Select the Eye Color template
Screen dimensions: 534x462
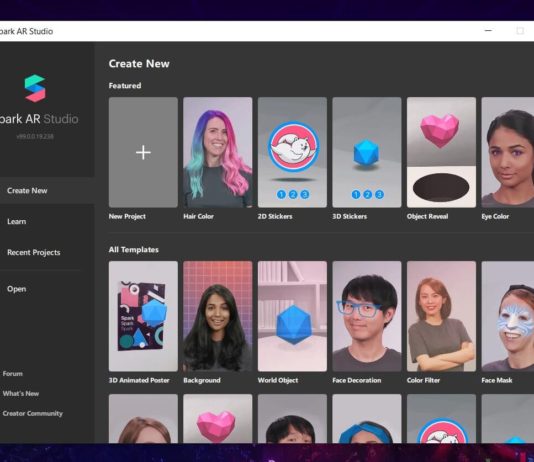pyautogui.click(x=508, y=152)
